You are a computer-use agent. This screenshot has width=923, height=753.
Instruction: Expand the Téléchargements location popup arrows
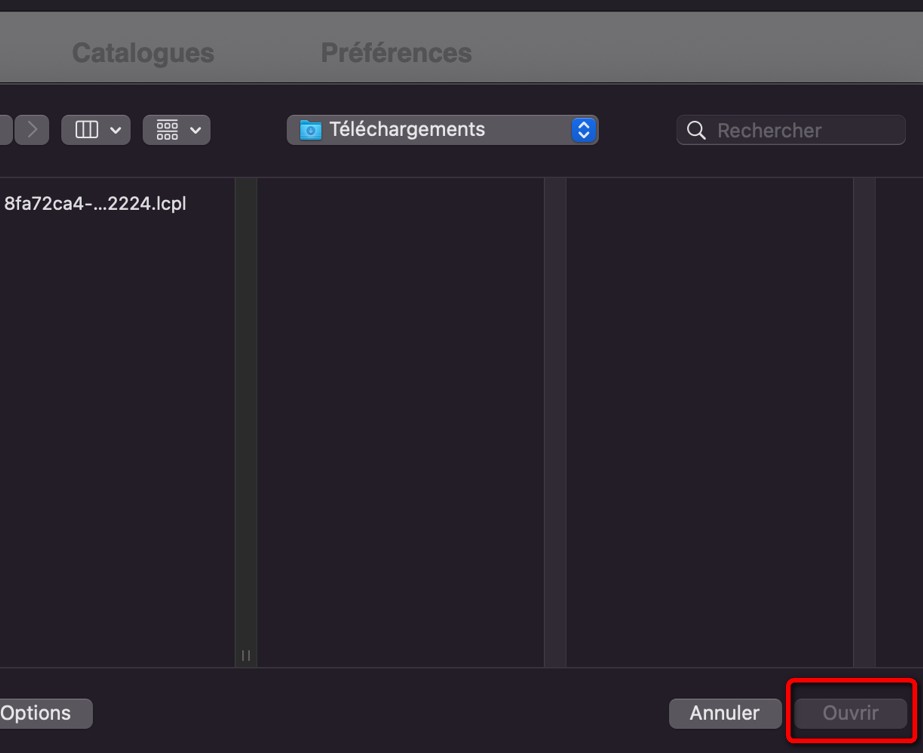click(583, 130)
